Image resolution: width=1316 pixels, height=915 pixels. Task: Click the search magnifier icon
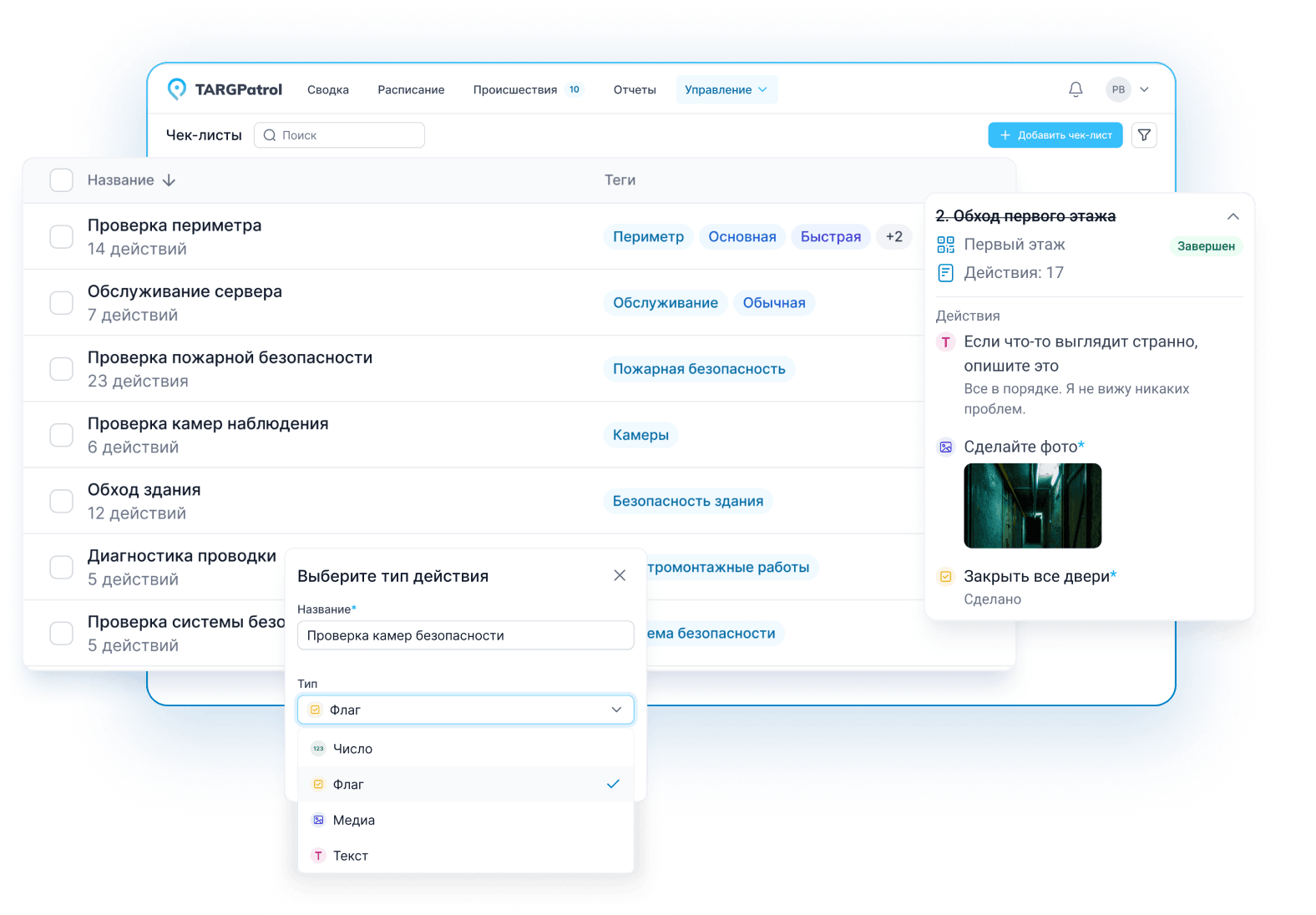tap(270, 135)
